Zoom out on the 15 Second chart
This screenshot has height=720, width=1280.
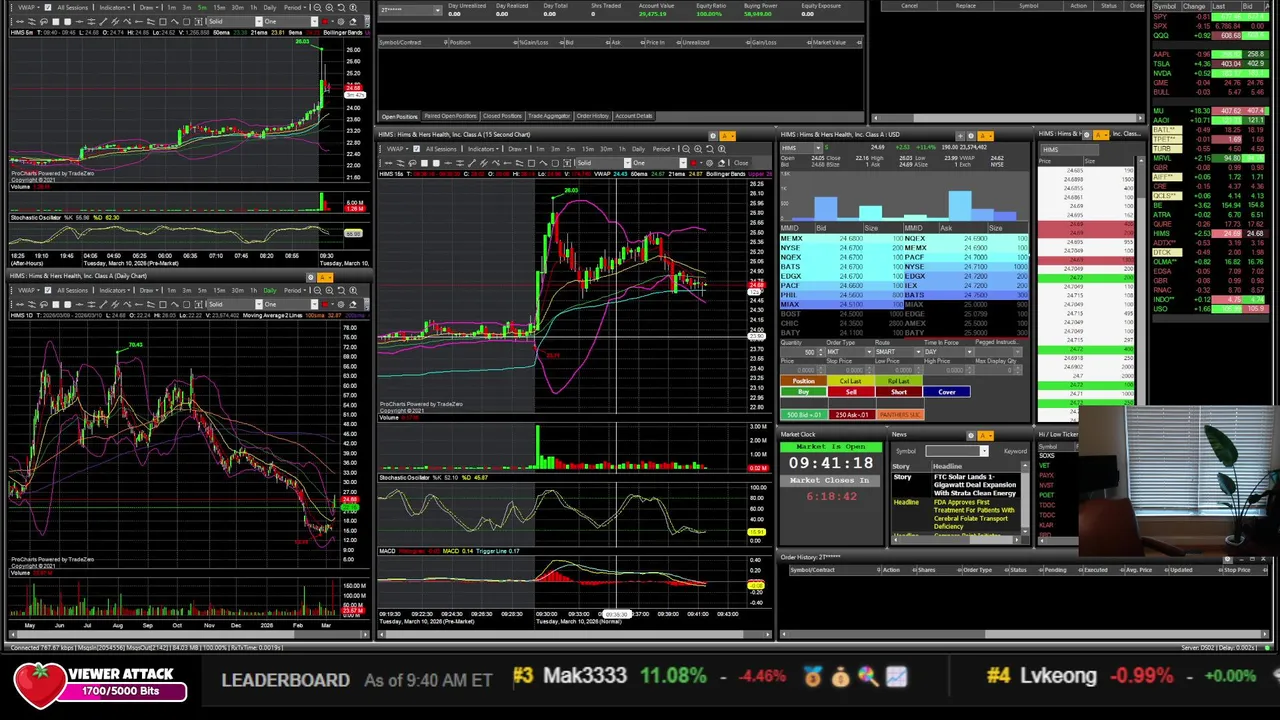click(686, 149)
